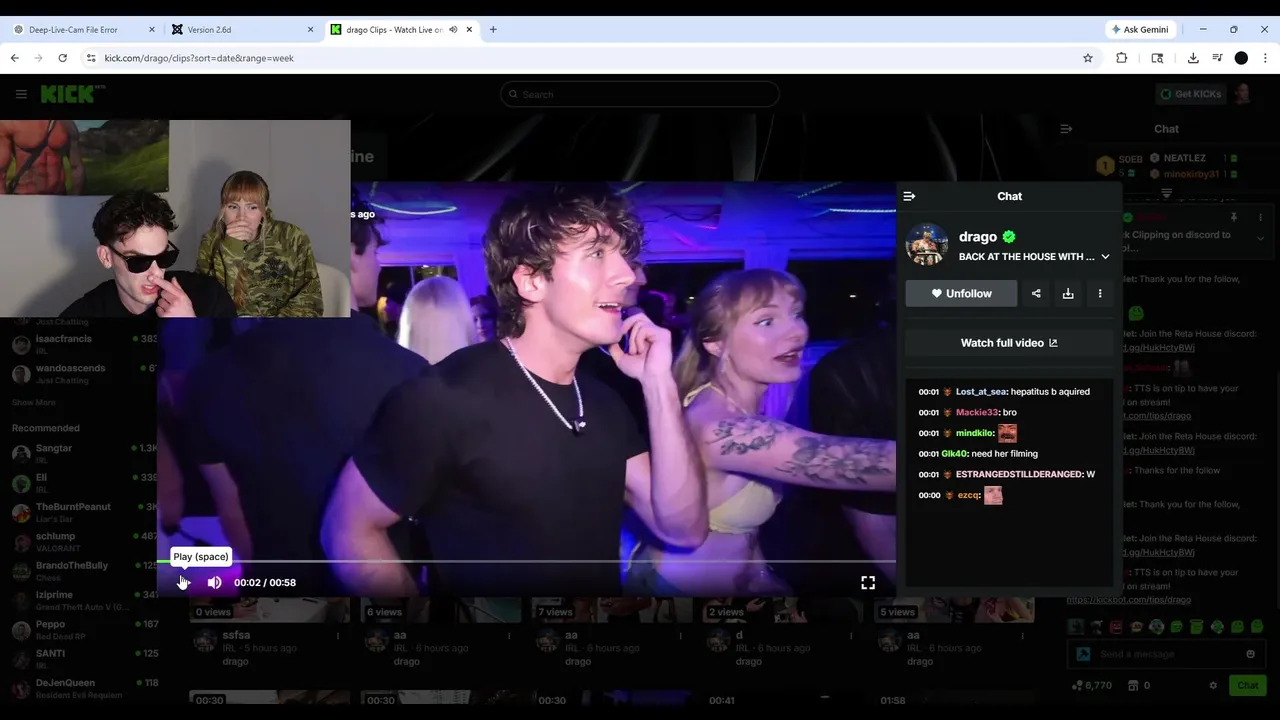Collapse the background live chat panel
Image resolution: width=1280 pixels, height=720 pixels.
(x=1066, y=129)
